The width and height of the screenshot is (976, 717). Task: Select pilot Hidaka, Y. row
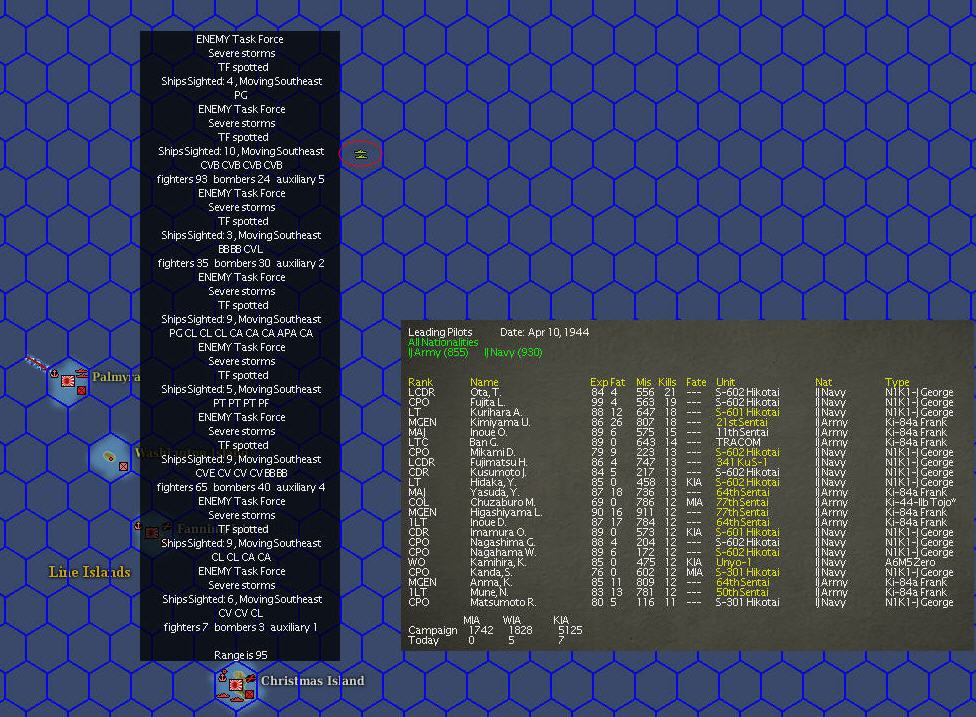point(681,482)
